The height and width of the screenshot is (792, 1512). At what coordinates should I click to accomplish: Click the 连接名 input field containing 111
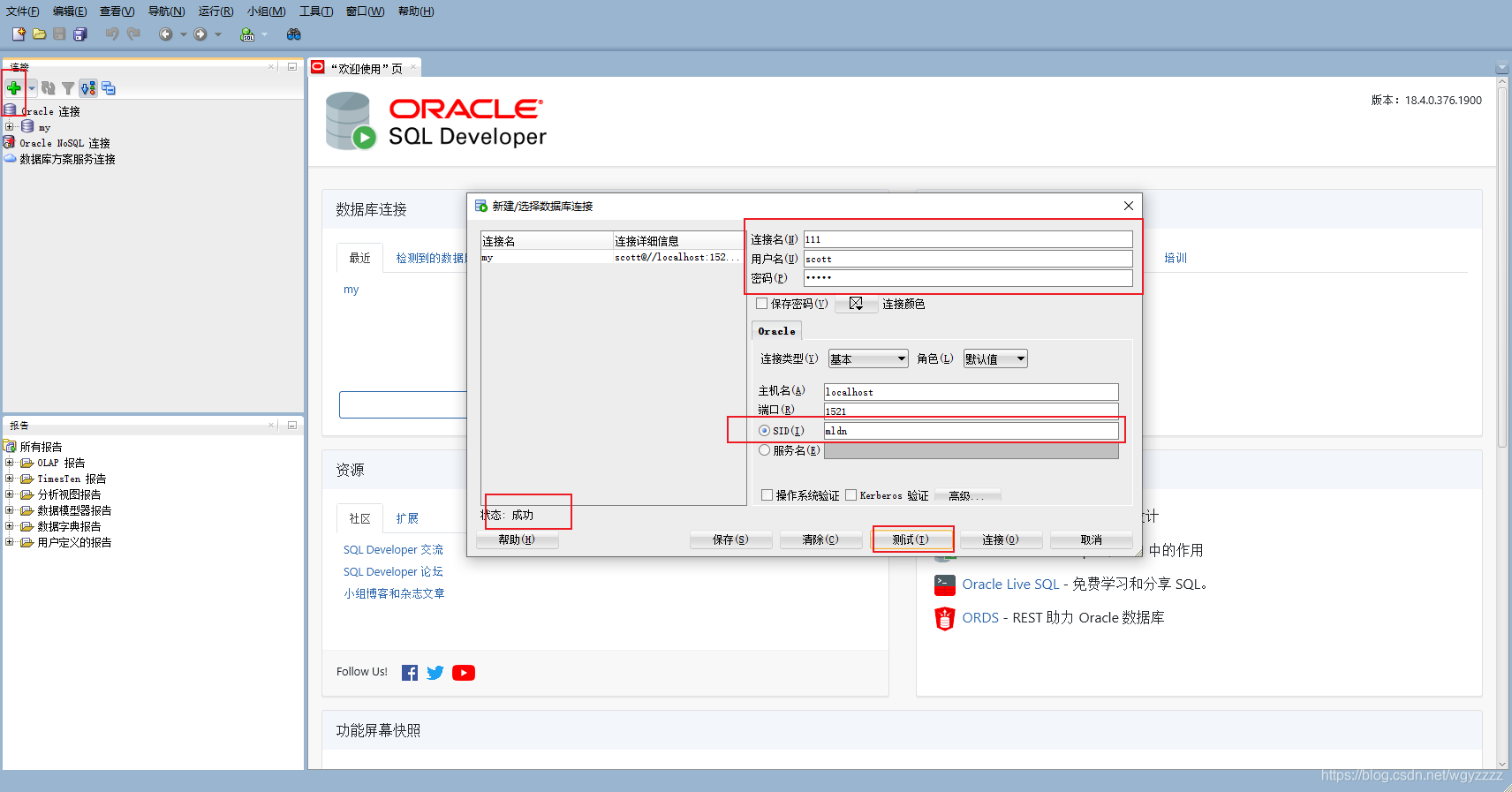968,239
